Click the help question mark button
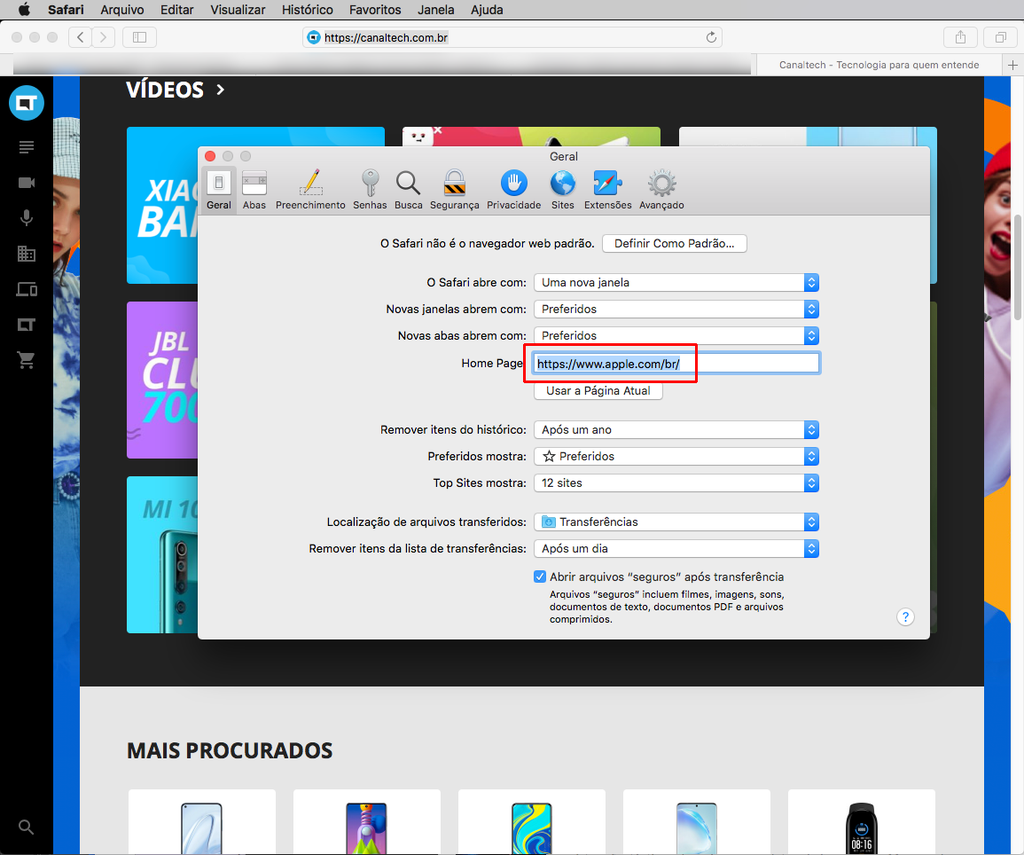Screen dimensions: 1024x855 [x=905, y=617]
